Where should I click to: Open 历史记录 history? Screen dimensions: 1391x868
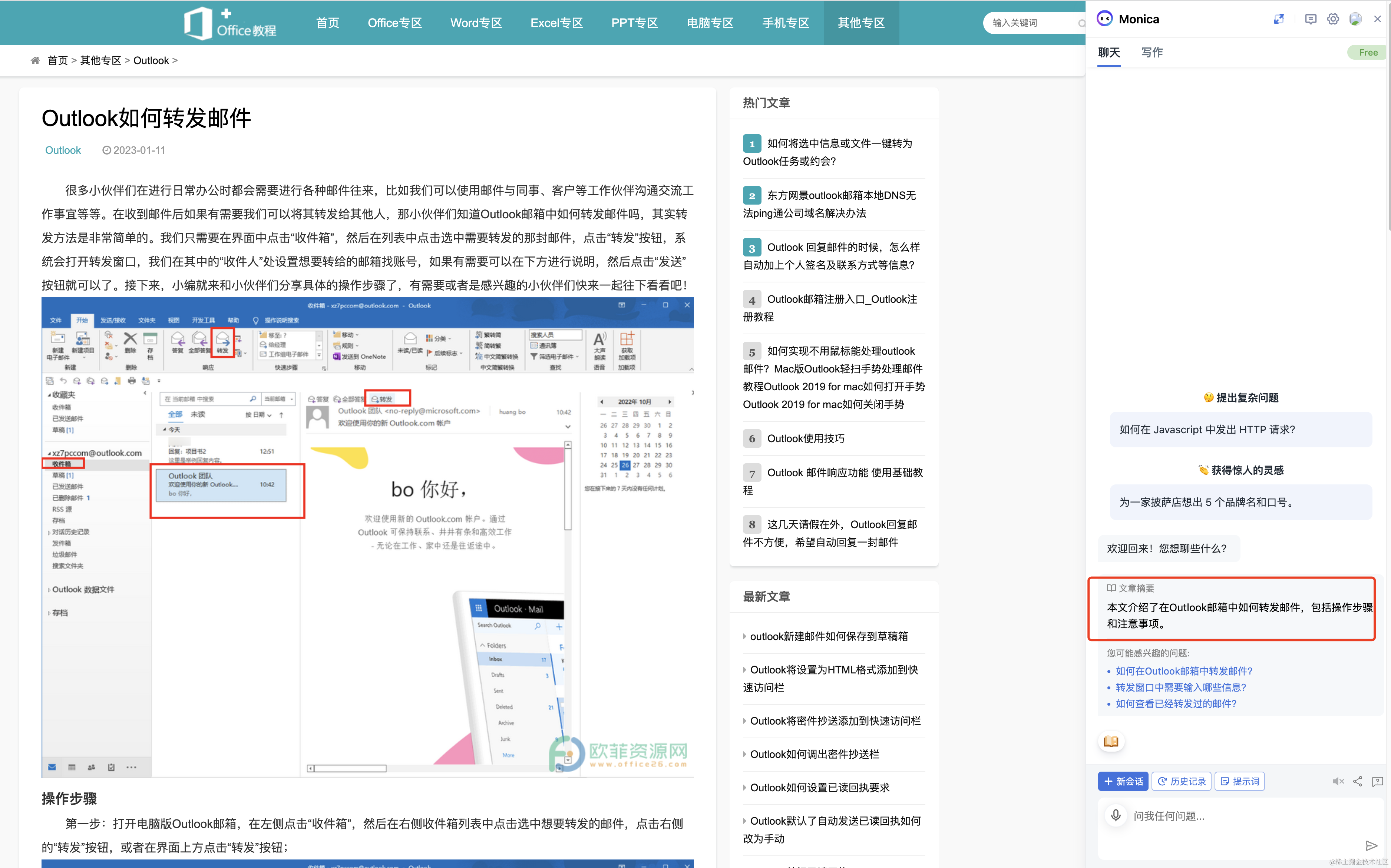pos(1182,781)
